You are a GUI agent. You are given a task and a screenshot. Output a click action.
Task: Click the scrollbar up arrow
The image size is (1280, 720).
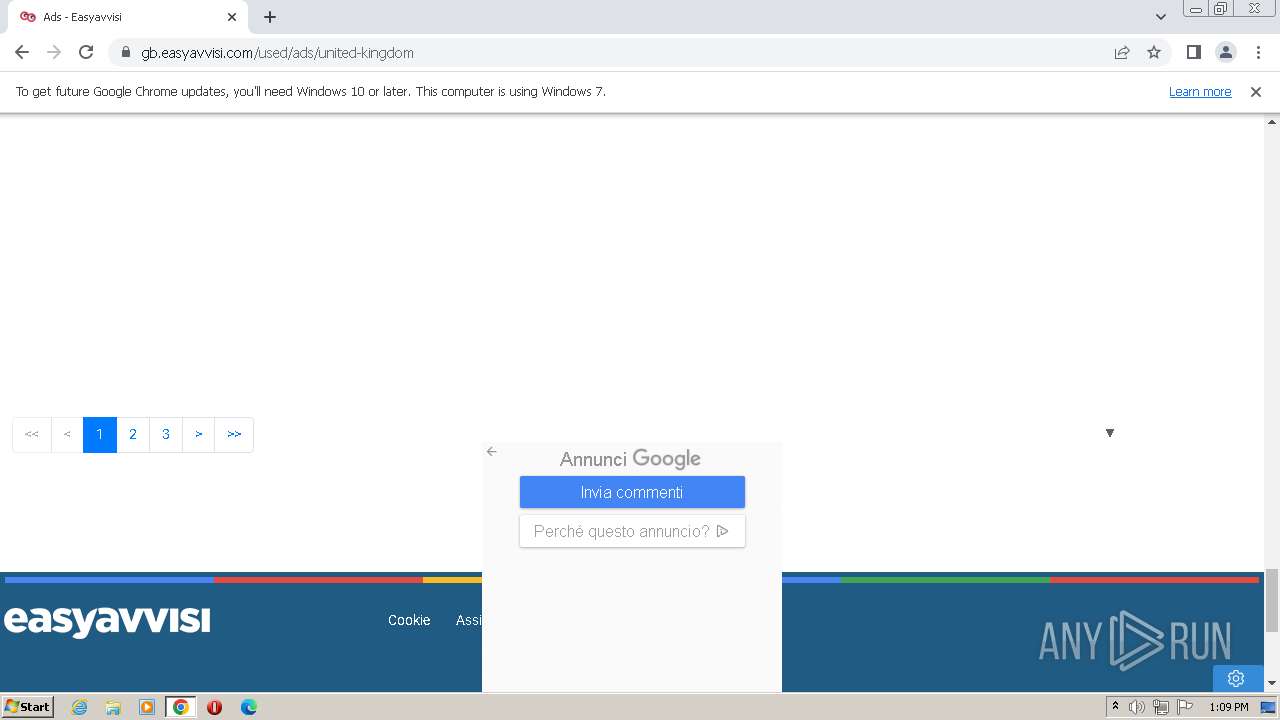pos(1272,121)
